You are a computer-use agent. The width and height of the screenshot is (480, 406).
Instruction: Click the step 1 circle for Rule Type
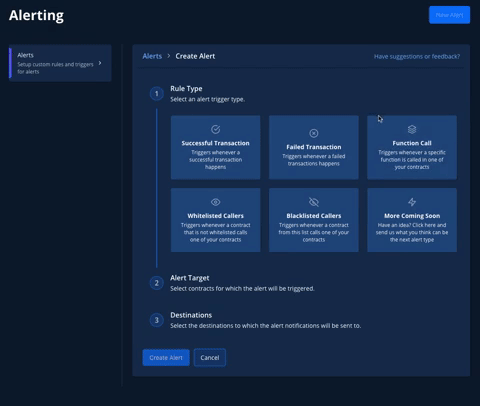coord(157,94)
